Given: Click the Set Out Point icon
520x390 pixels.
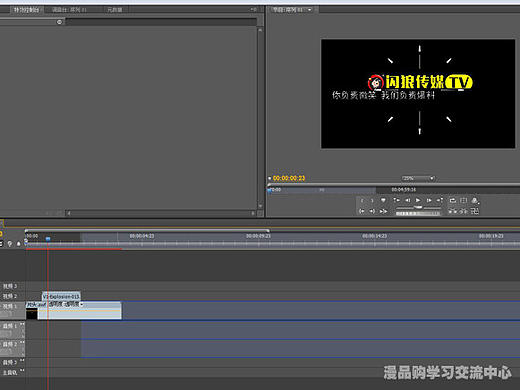Looking at the screenshot, I should click(372, 200).
